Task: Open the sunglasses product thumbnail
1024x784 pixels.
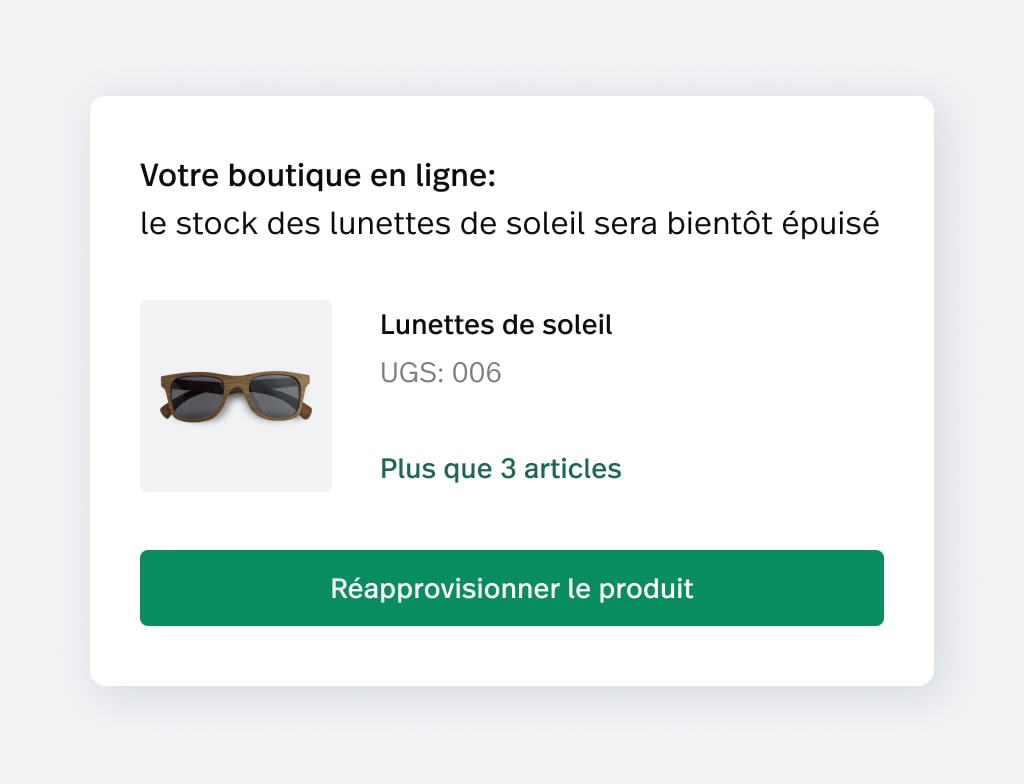Action: pos(236,396)
